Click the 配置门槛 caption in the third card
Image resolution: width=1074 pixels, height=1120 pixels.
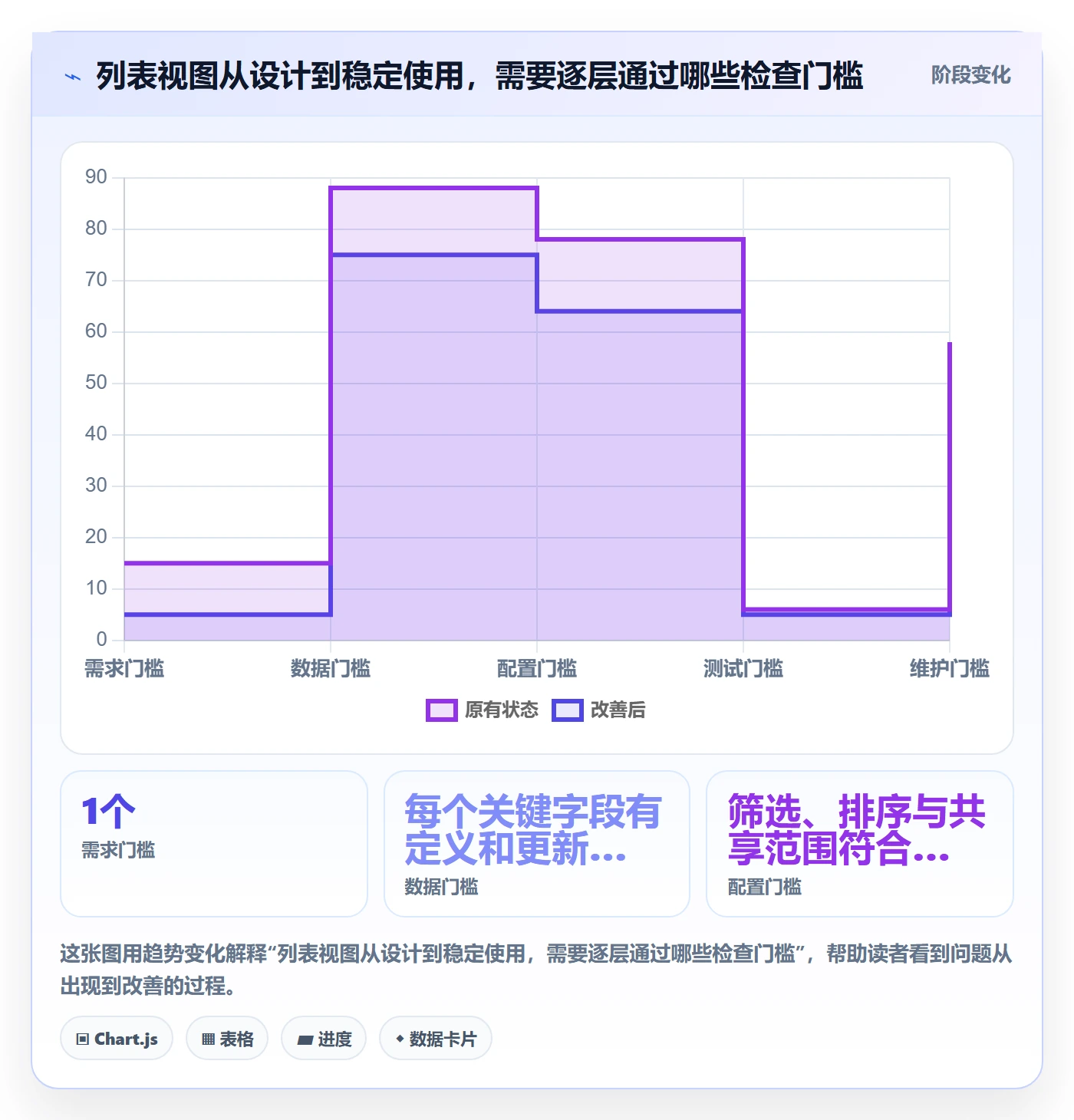pos(765,887)
